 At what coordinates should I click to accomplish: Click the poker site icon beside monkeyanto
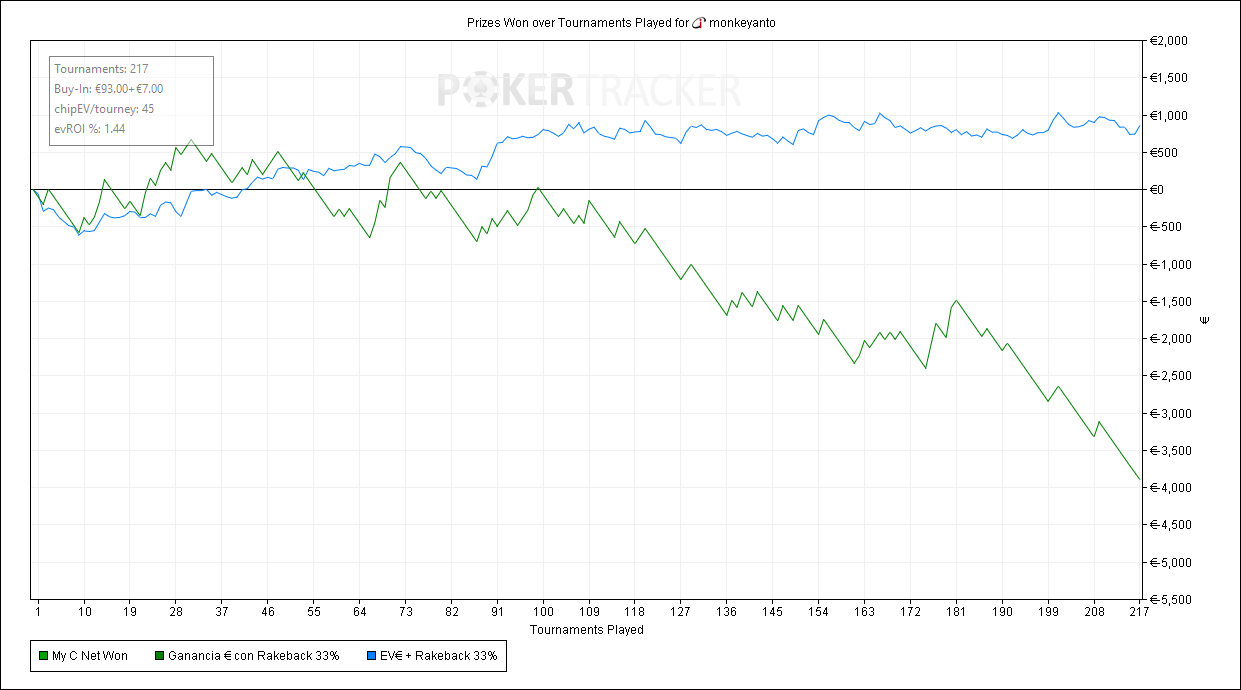[699, 23]
